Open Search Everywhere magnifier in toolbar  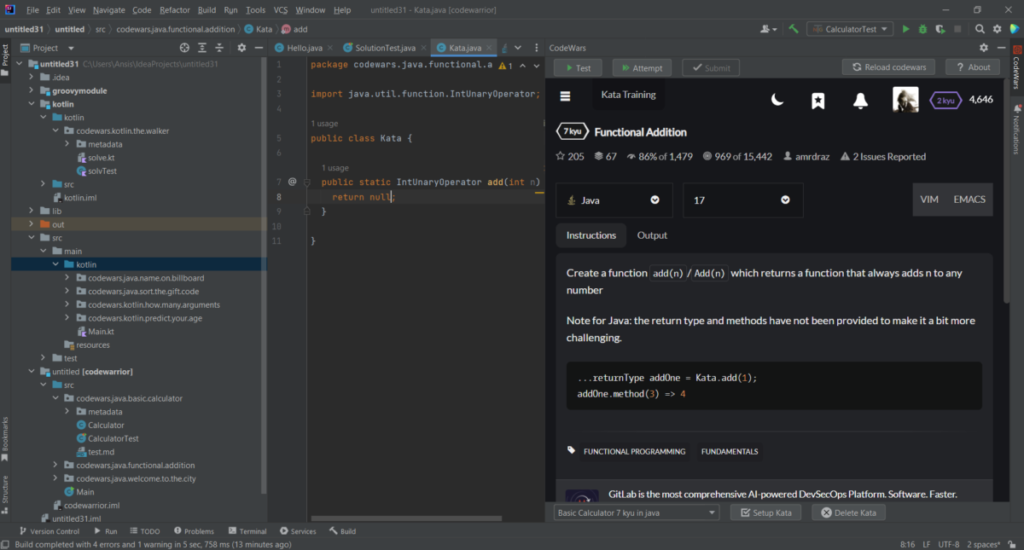point(980,29)
